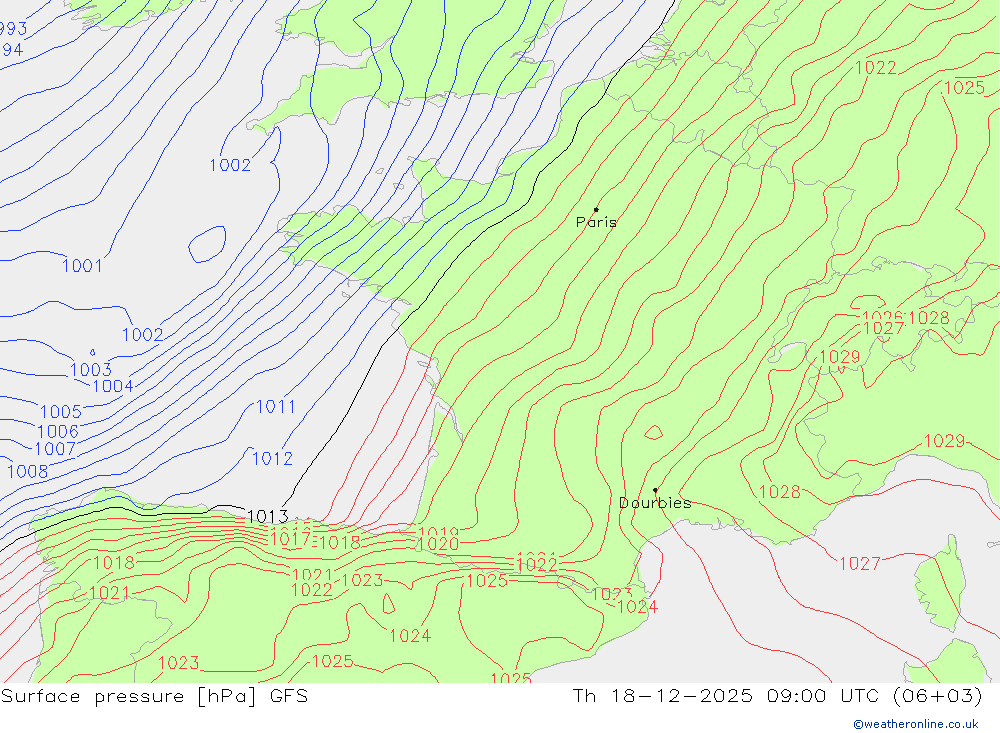
Task: Click the blue 1003 isobar label
Action: [x=91, y=369]
